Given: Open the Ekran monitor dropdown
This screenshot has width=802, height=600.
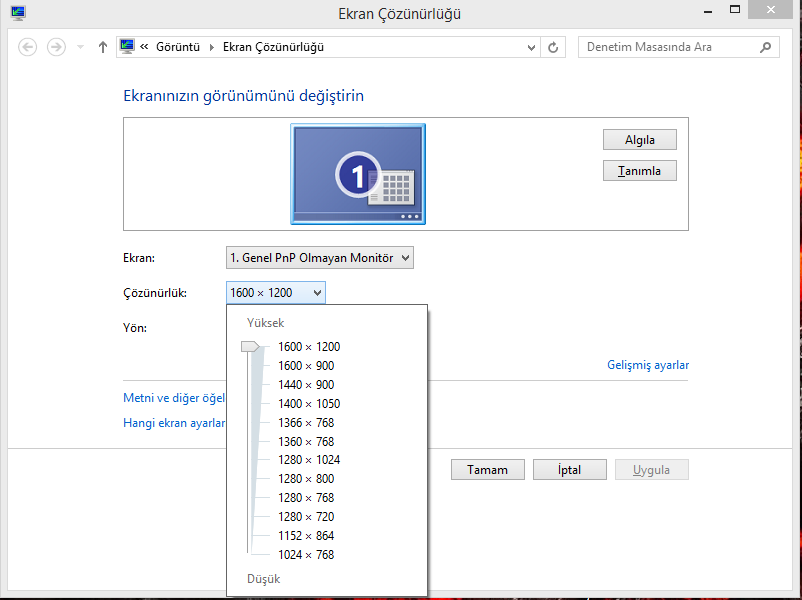Looking at the screenshot, I should [320, 258].
